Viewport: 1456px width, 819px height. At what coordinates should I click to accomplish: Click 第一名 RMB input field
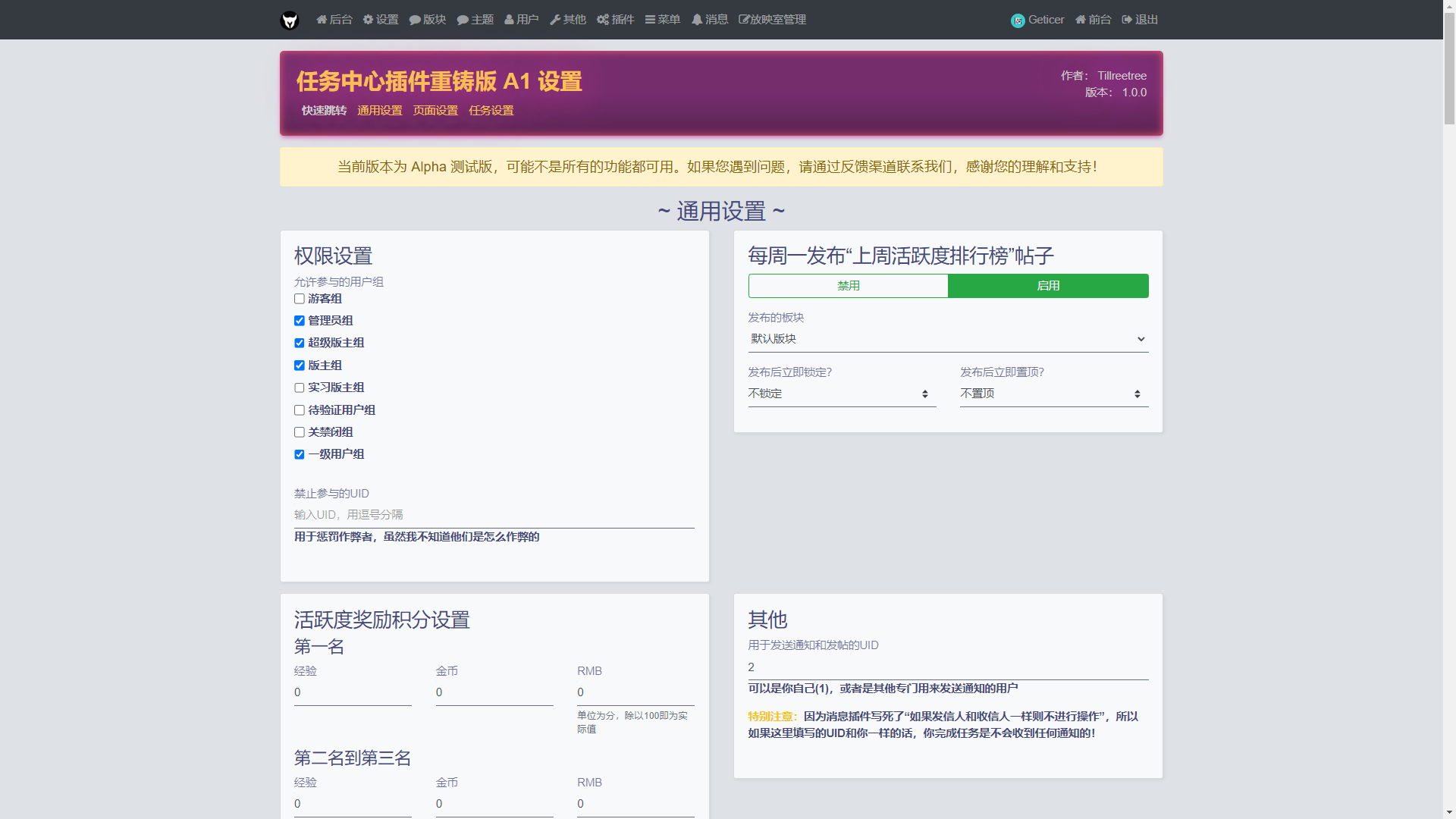click(635, 692)
